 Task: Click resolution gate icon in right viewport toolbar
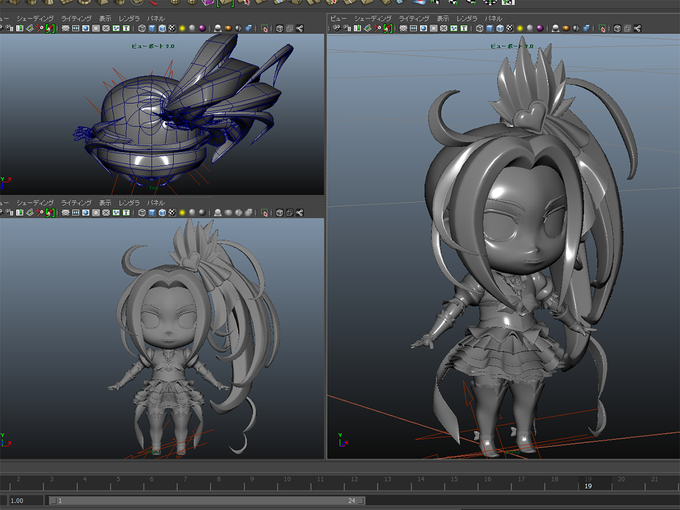tap(423, 28)
